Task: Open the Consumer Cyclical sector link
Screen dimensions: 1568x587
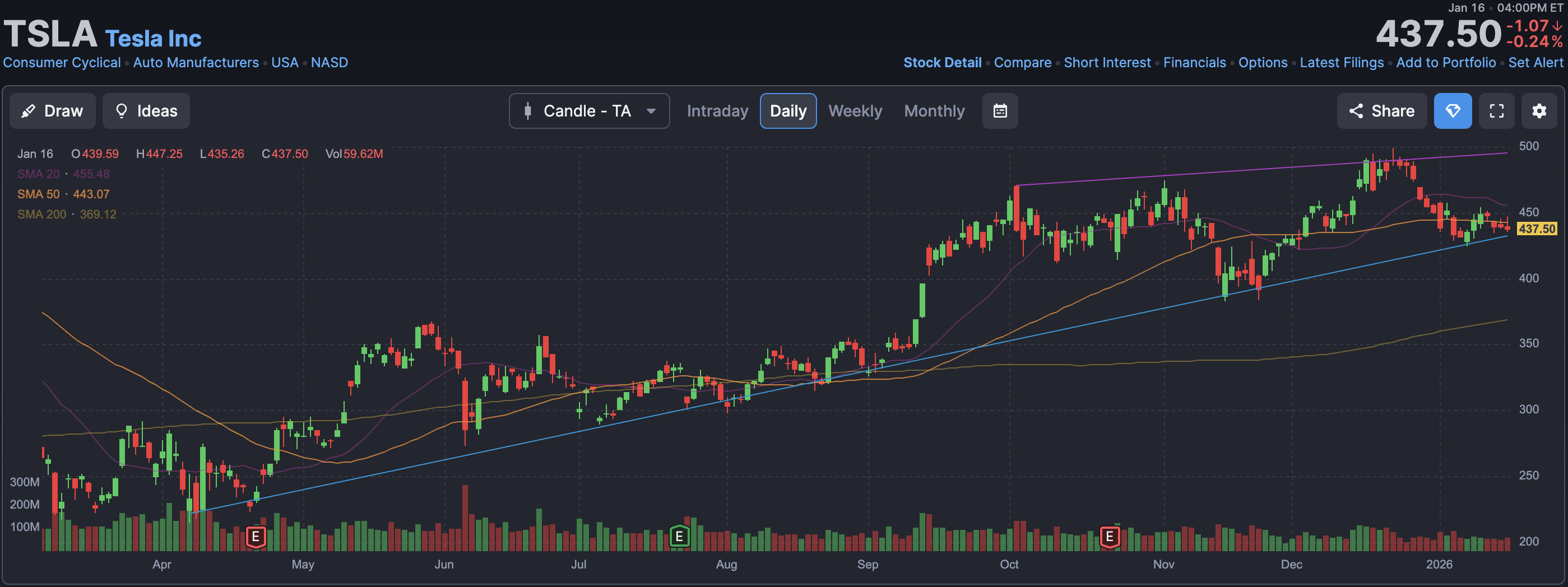Action: [x=62, y=63]
